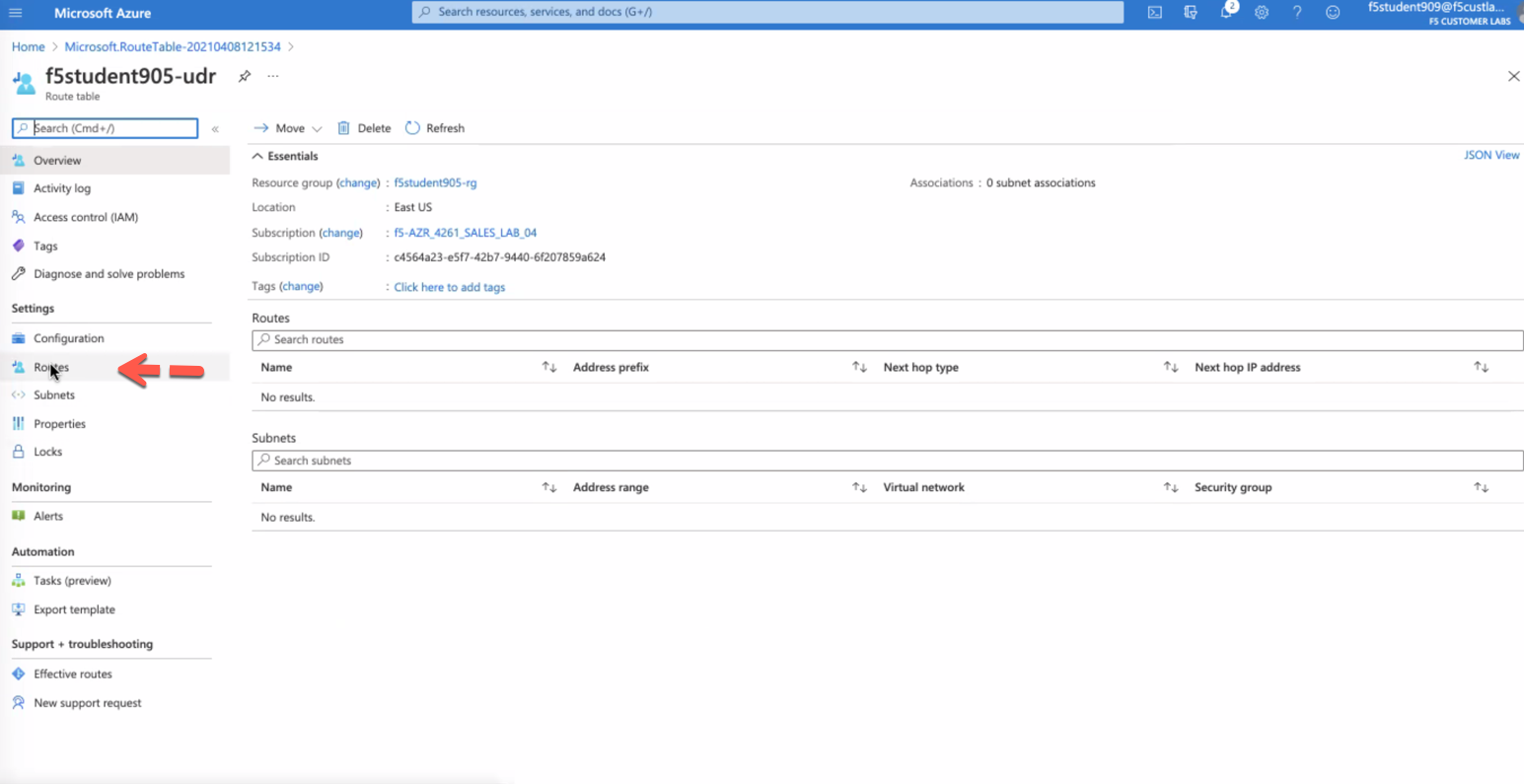Viewport: 1524px width, 784px height.
Task: Open Microsoft.RouteTable-20210408121534 breadcrumb
Action: pyautogui.click(x=173, y=46)
